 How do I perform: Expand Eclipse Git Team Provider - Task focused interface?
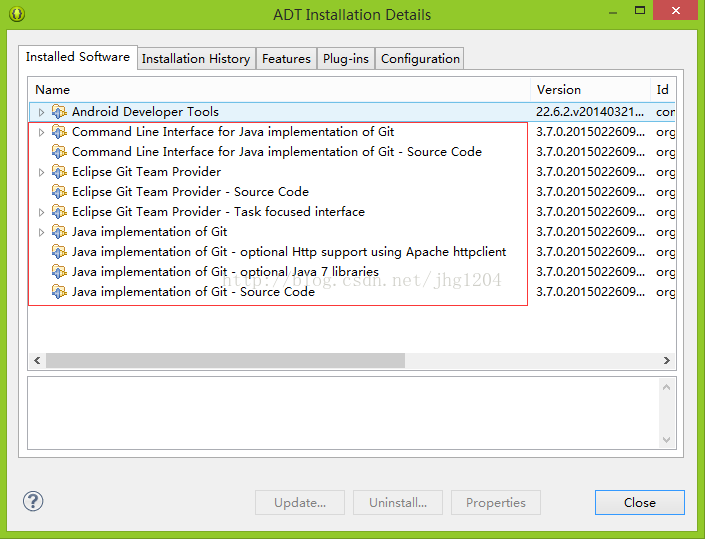coord(41,212)
